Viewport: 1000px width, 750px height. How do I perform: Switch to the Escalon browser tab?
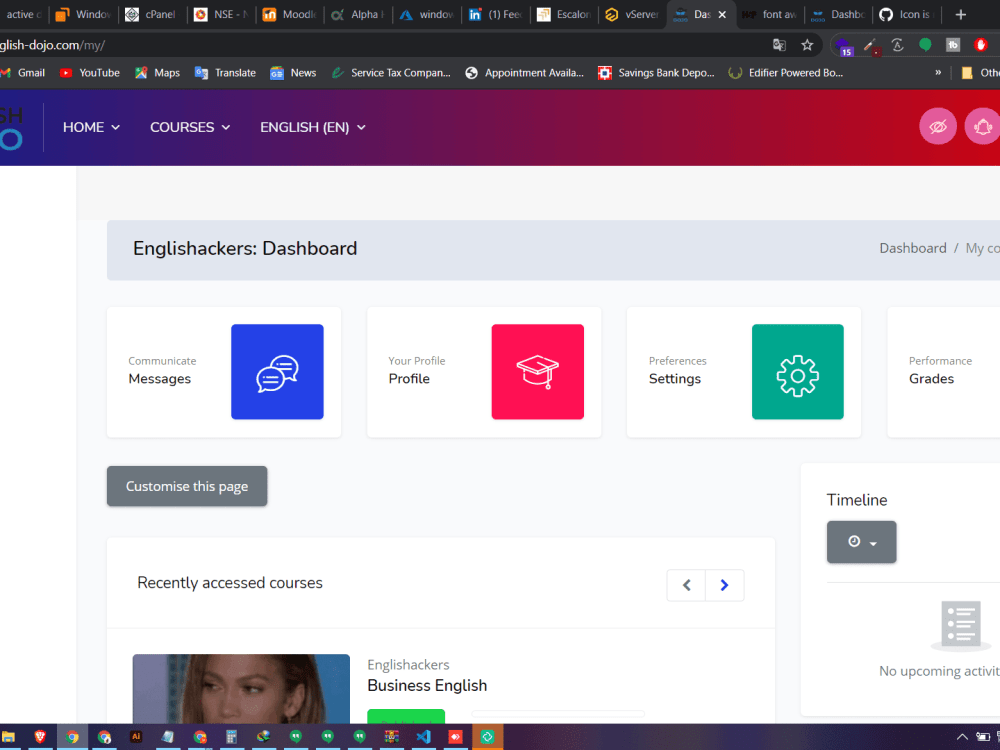pyautogui.click(x=564, y=14)
